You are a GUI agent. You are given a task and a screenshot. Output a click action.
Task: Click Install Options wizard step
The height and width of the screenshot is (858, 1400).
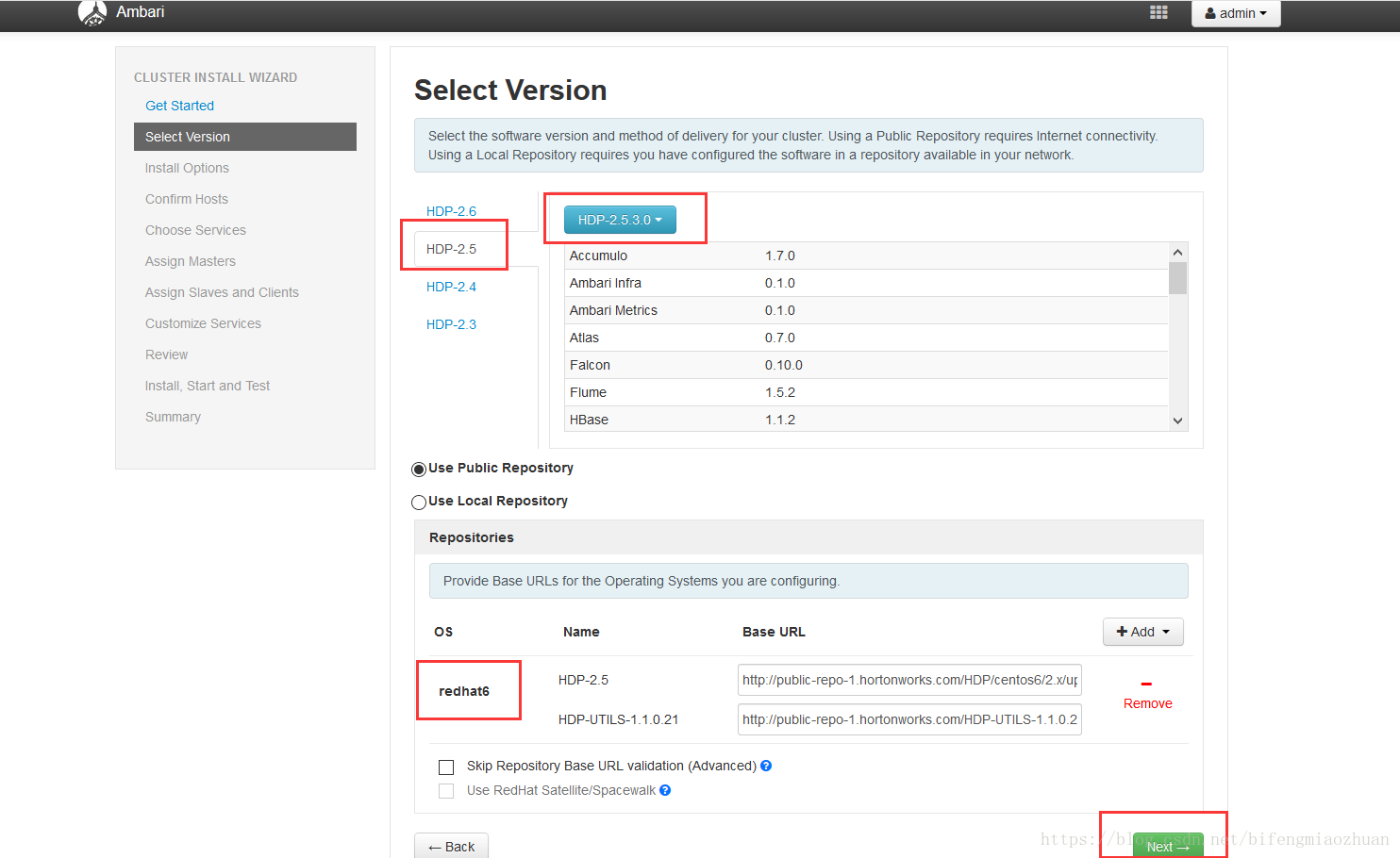[x=187, y=168]
